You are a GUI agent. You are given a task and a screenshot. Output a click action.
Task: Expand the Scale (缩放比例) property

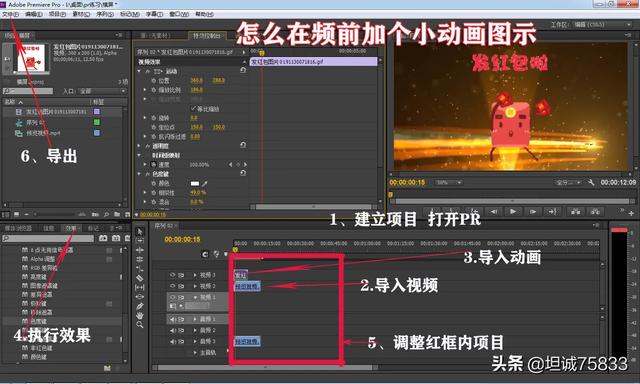click(x=145, y=90)
